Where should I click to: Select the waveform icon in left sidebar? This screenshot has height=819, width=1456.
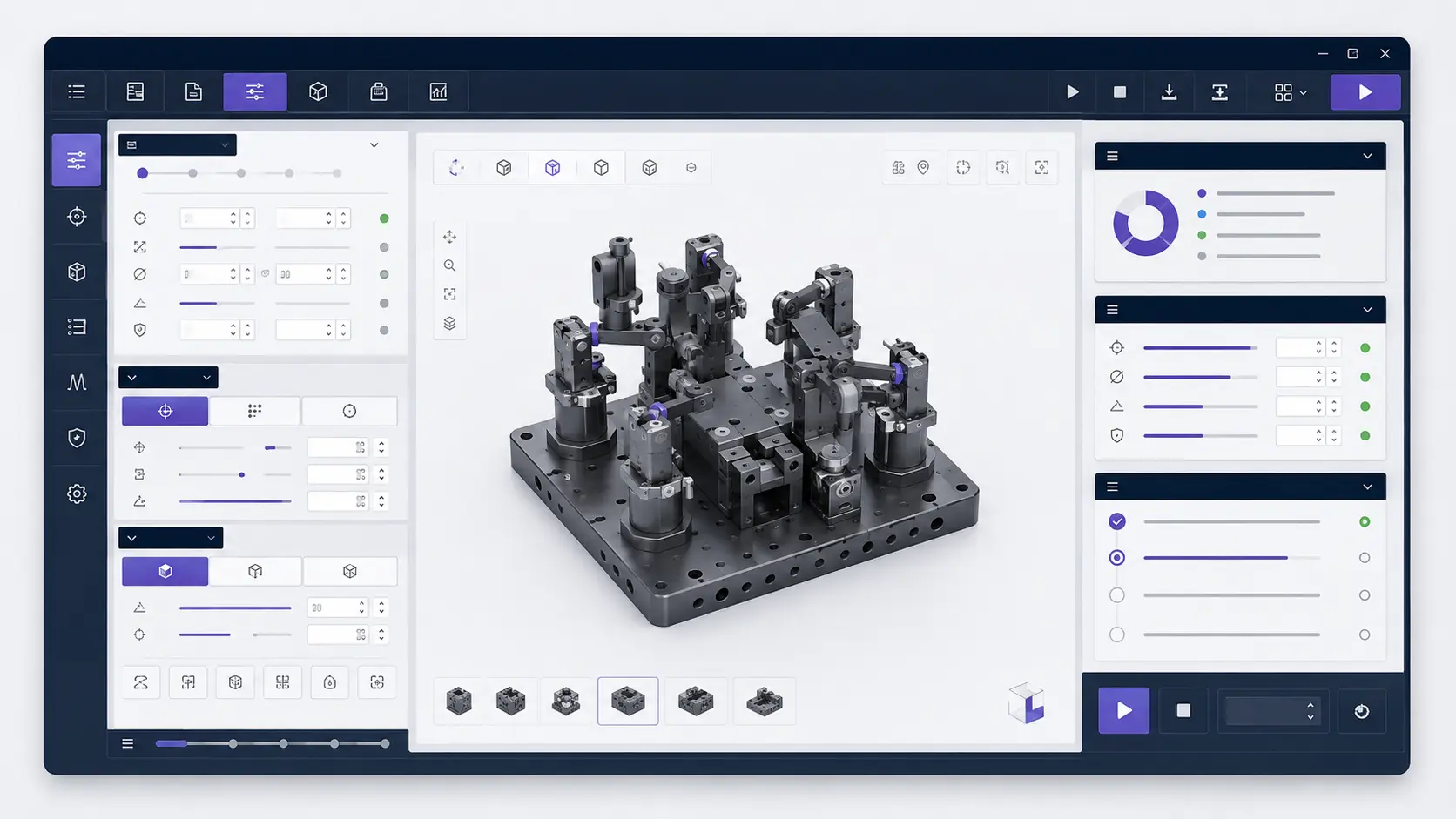point(77,382)
